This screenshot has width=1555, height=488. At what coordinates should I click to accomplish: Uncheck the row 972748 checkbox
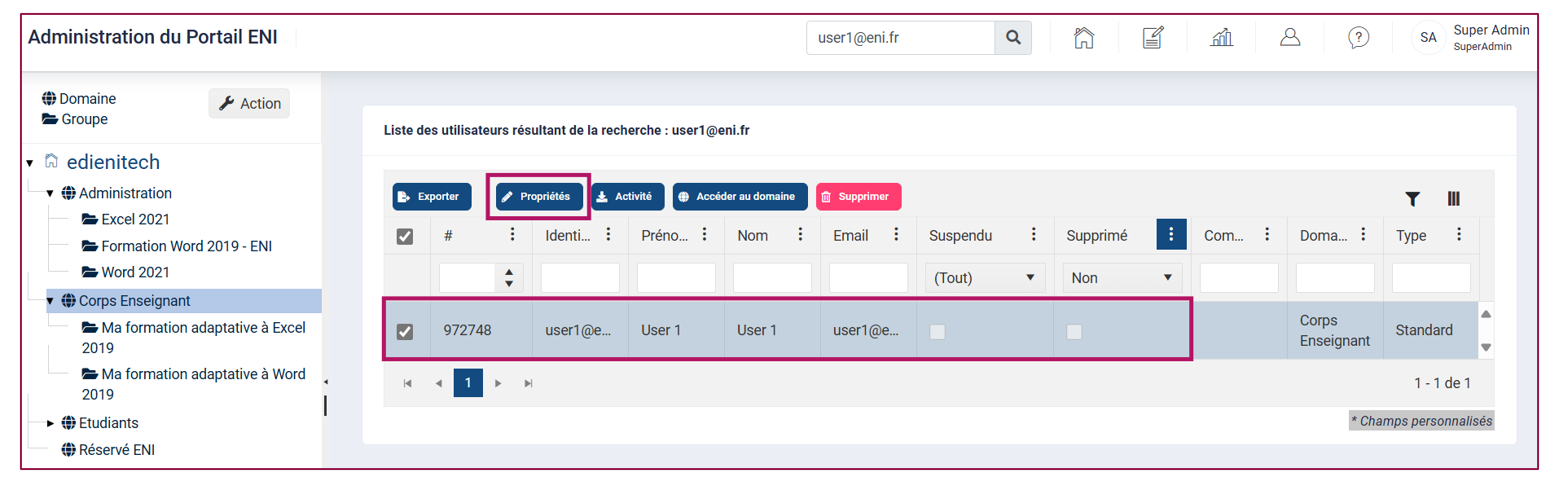coord(405,332)
